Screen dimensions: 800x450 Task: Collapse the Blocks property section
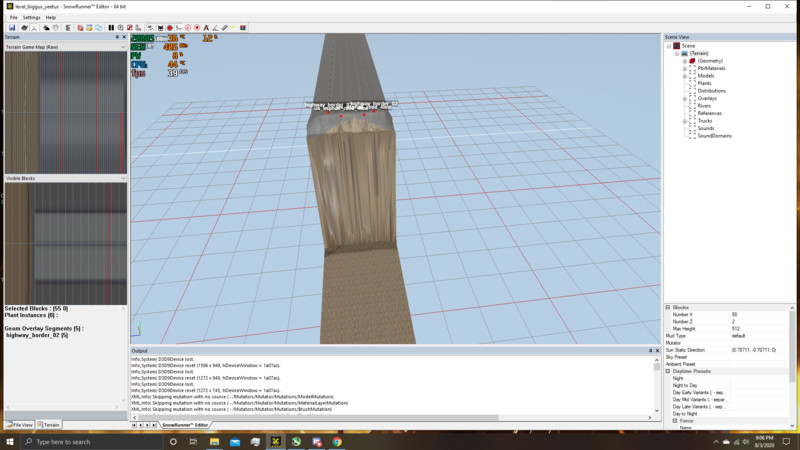668,307
